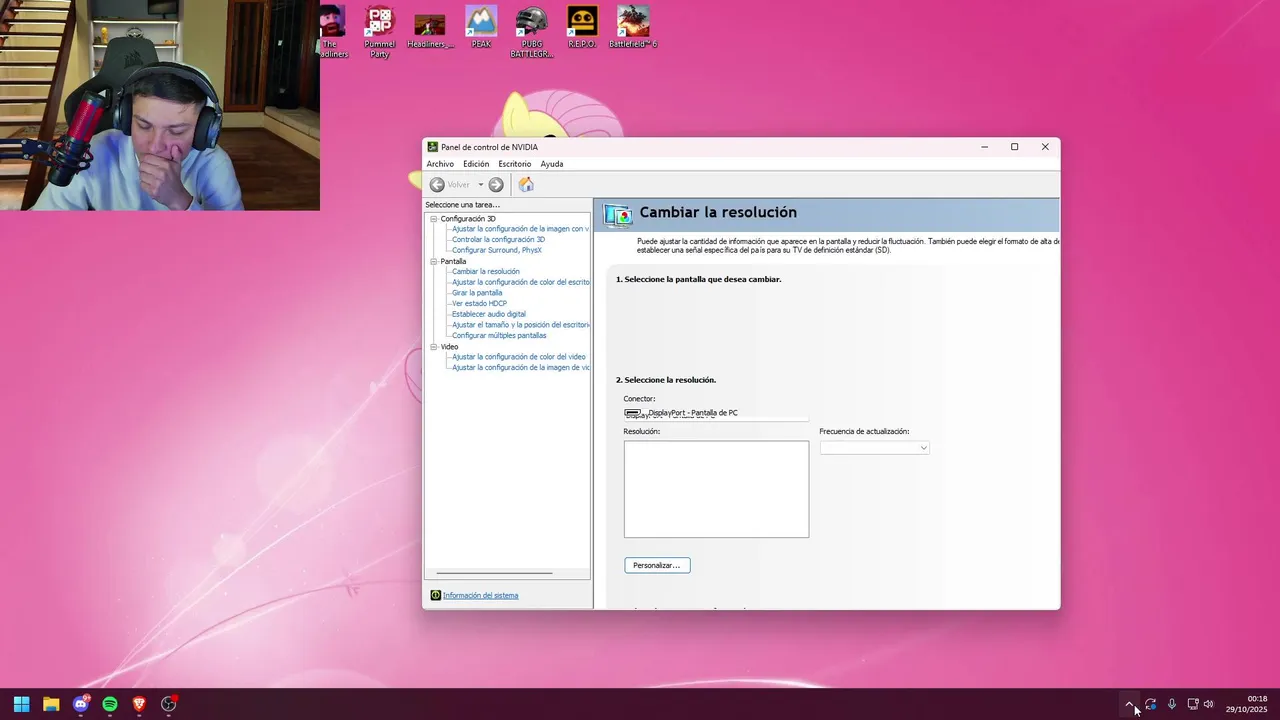Click the Personalizar... button
The height and width of the screenshot is (720, 1280).
pos(657,566)
